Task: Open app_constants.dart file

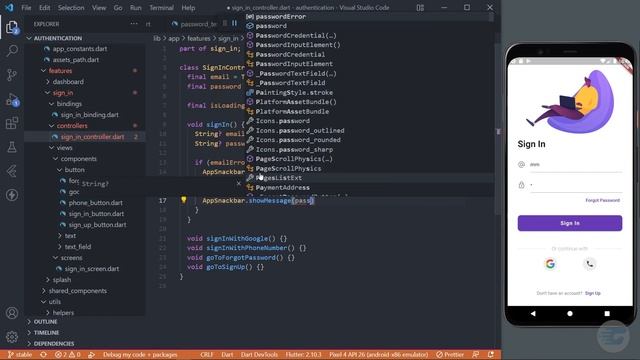Action: 80,49
